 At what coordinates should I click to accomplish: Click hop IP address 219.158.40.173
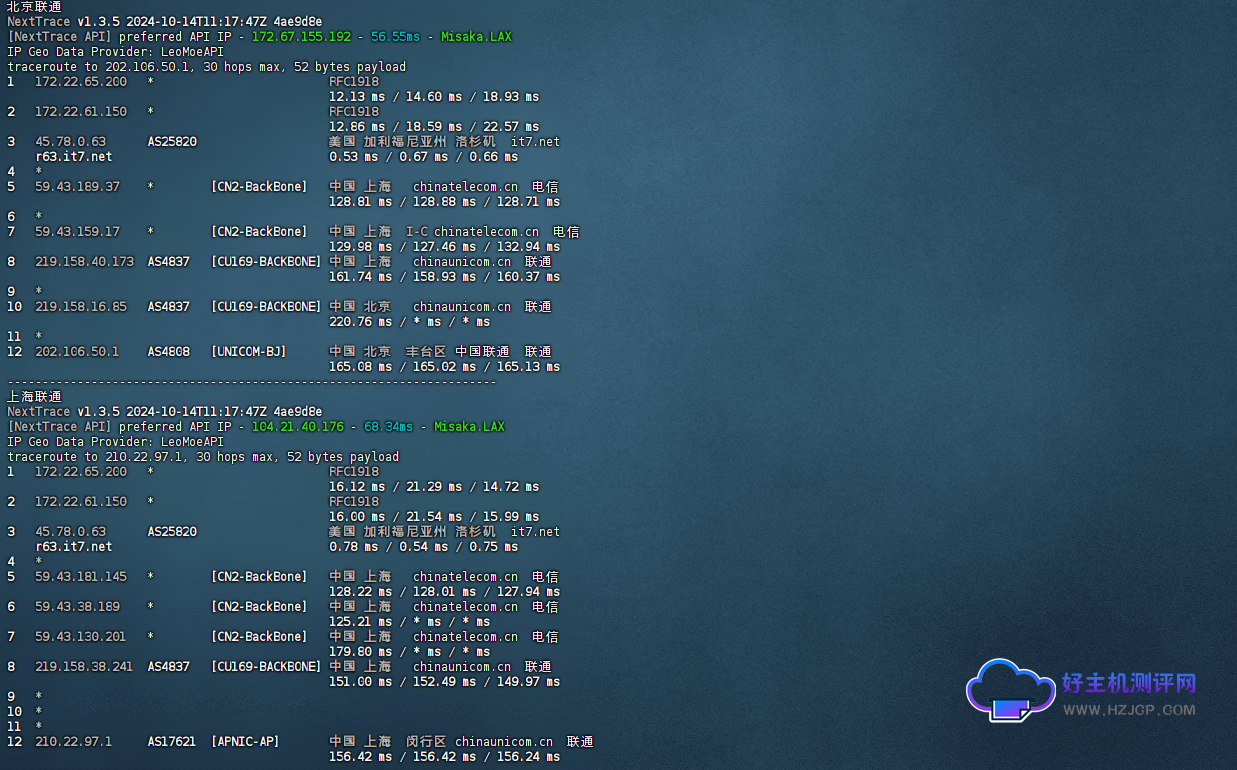tap(84, 262)
